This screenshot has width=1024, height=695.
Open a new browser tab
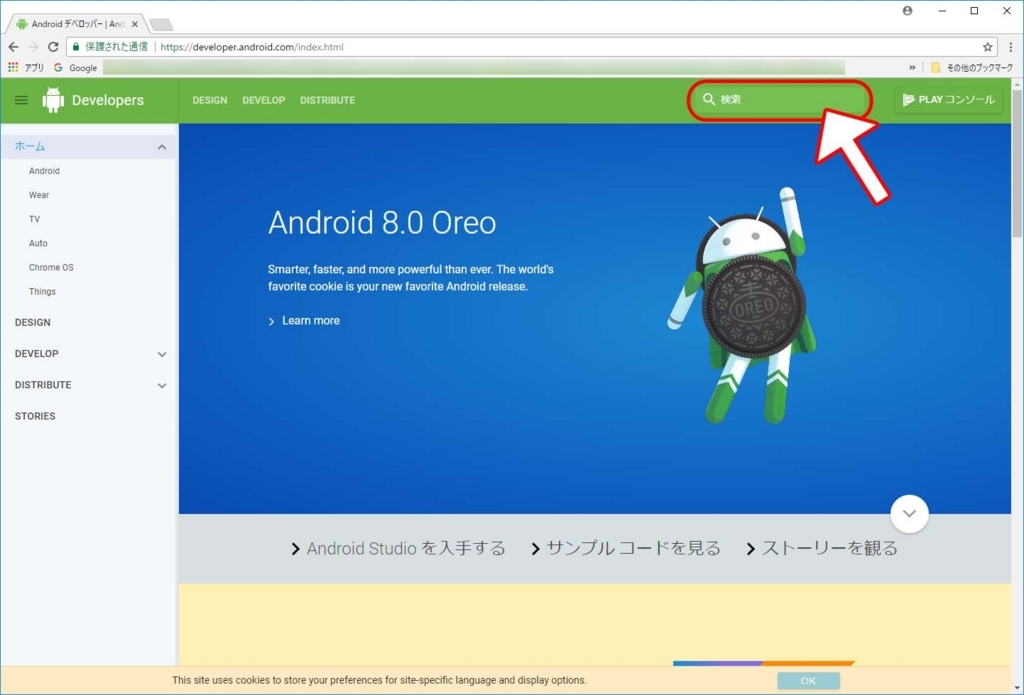tap(161, 25)
